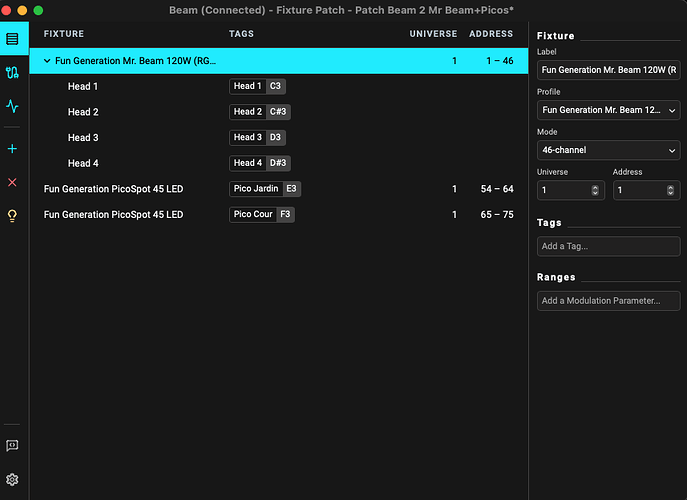
Task: Open the patch routing cable icon
Action: click(12, 72)
